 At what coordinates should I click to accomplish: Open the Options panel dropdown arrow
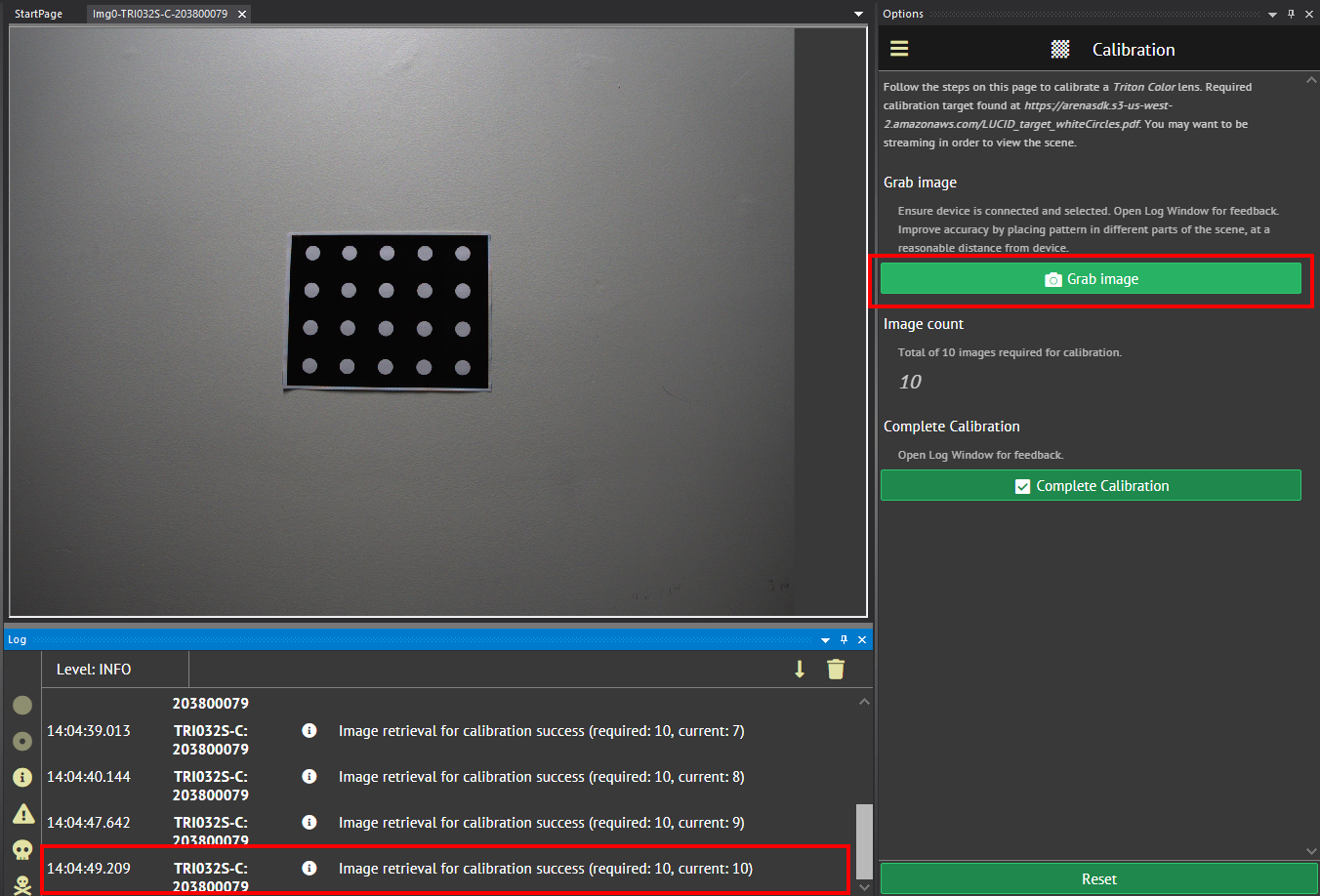coord(1272,14)
